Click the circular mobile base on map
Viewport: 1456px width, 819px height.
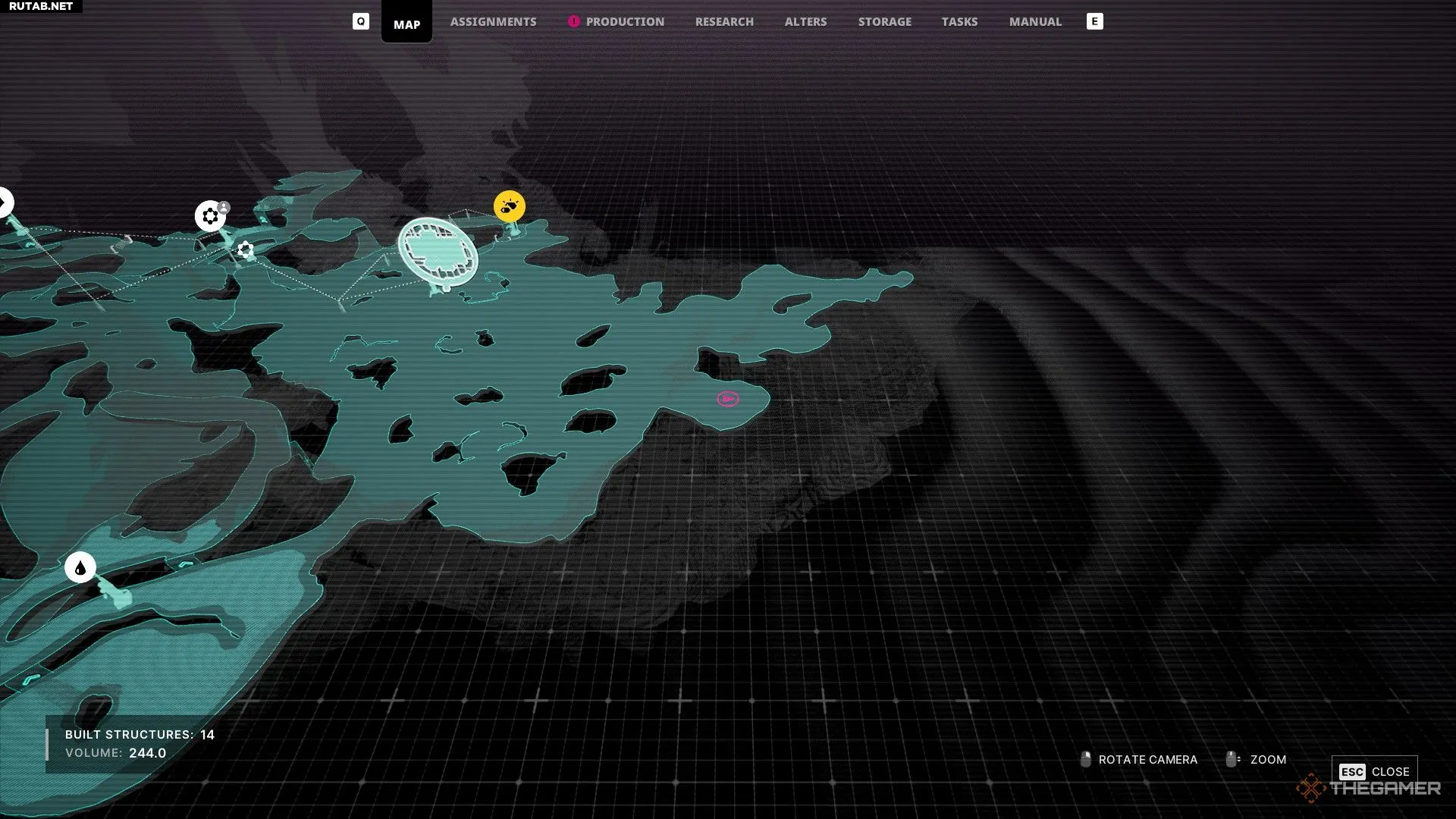(x=438, y=253)
